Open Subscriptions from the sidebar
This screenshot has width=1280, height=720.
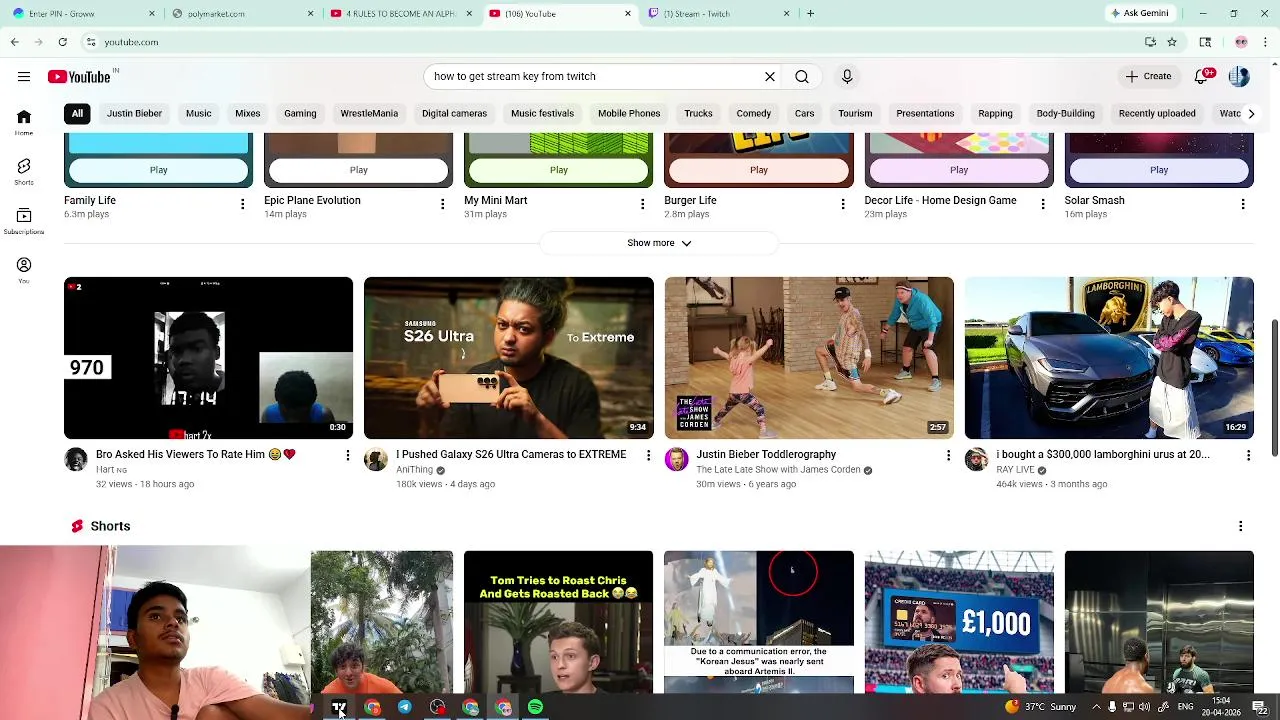point(24,222)
